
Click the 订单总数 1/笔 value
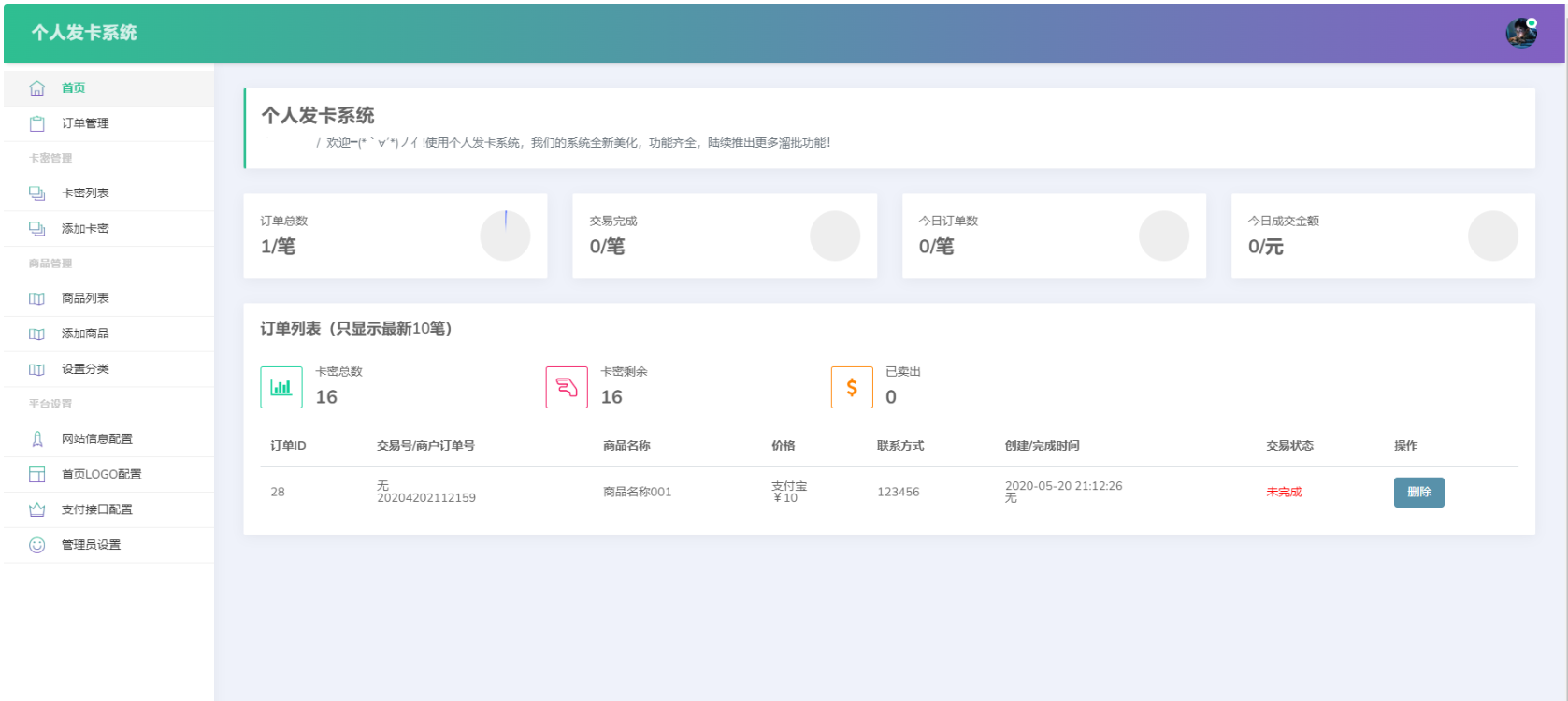278,247
